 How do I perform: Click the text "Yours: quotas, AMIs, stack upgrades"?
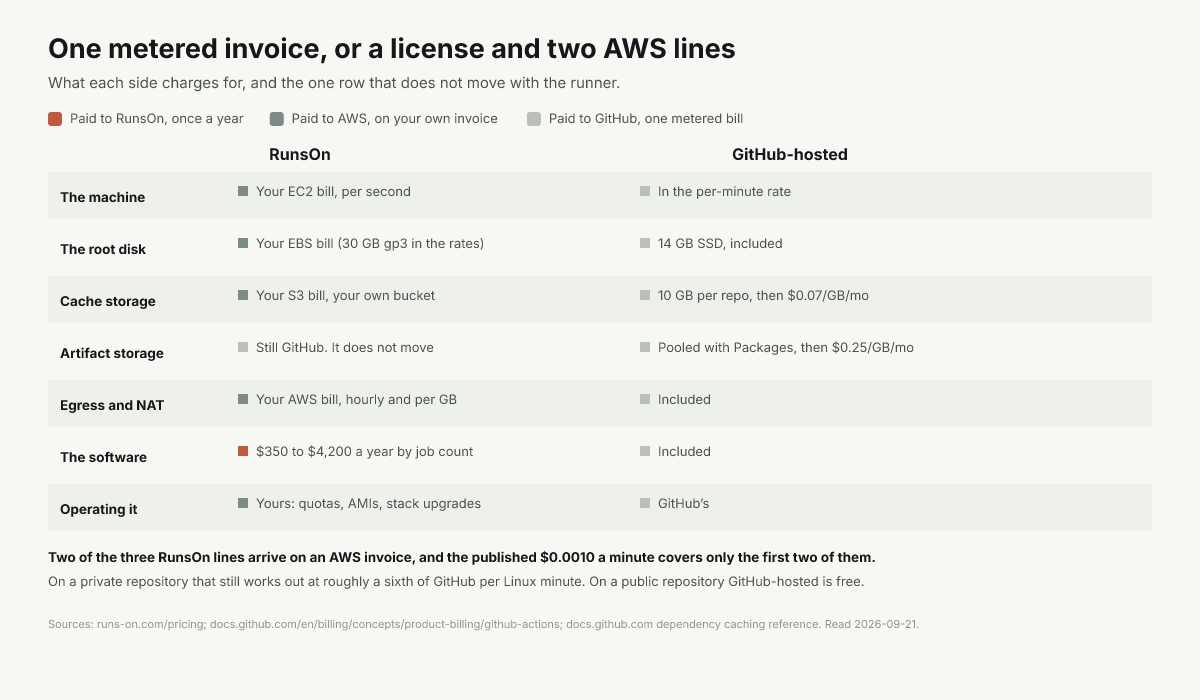coord(368,503)
